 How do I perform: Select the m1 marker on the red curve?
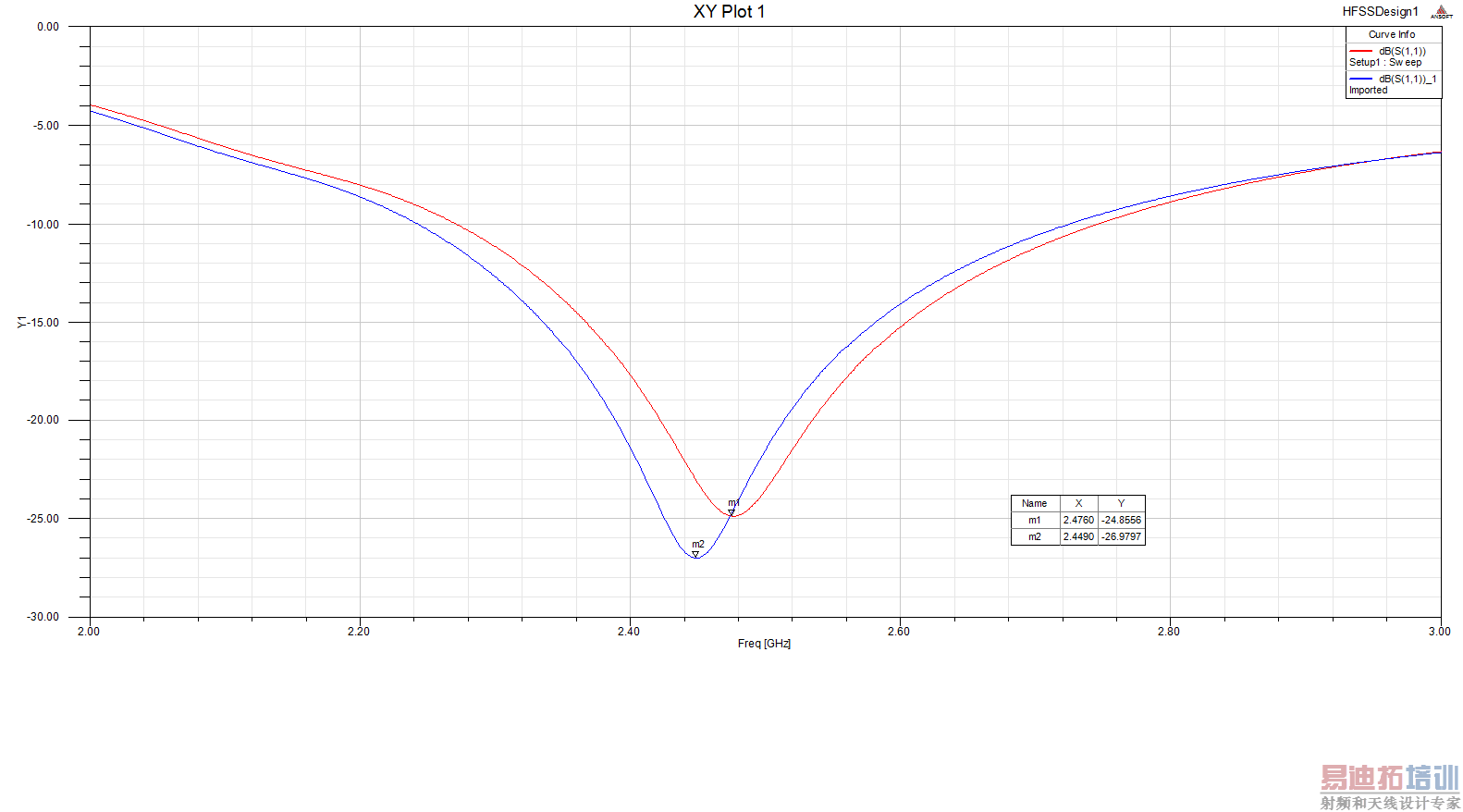pyautogui.click(x=731, y=512)
